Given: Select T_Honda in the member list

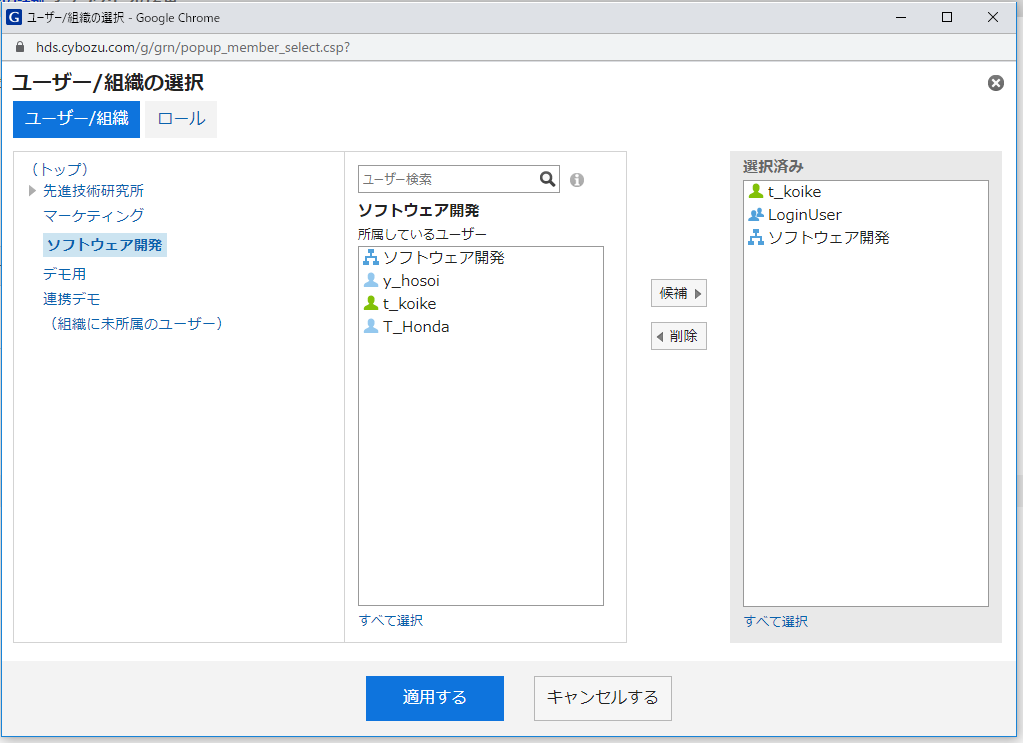Looking at the screenshot, I should (x=415, y=327).
